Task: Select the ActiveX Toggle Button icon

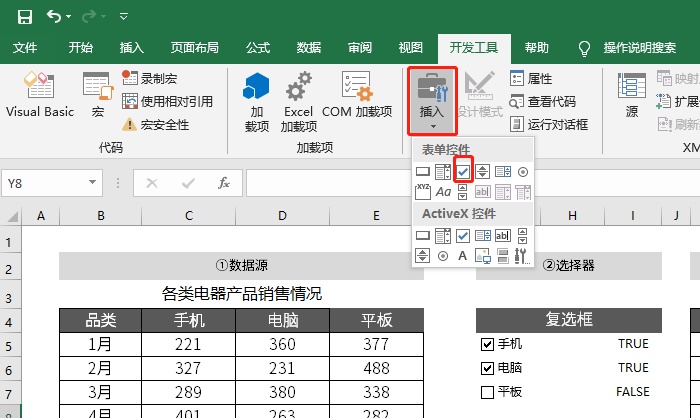Action: [x=503, y=256]
